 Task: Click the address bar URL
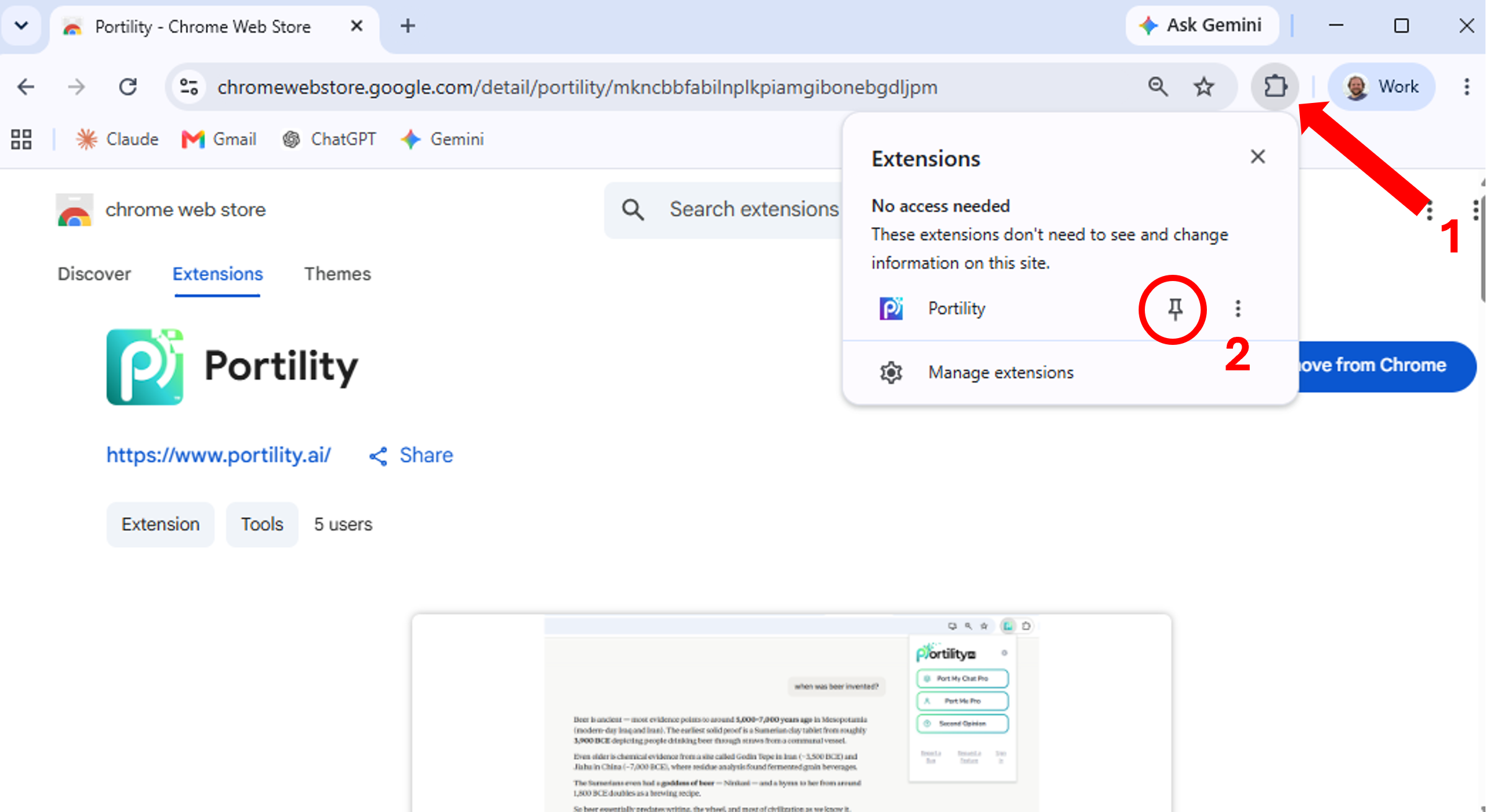click(577, 87)
